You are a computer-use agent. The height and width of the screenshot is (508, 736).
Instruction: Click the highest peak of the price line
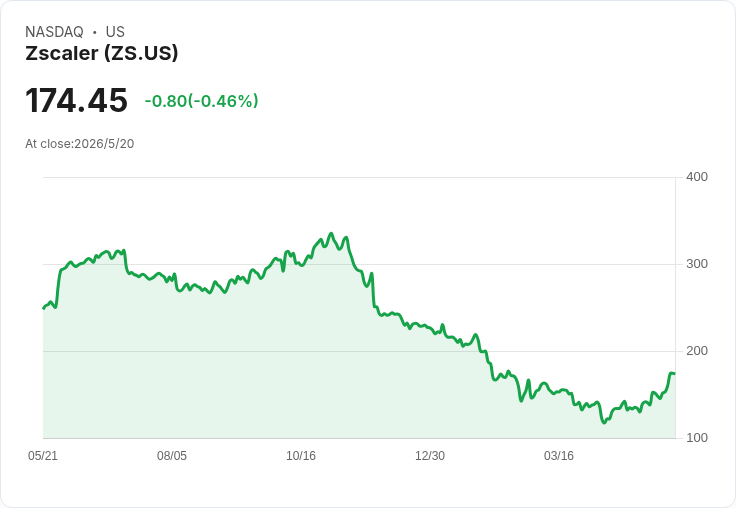coord(331,233)
